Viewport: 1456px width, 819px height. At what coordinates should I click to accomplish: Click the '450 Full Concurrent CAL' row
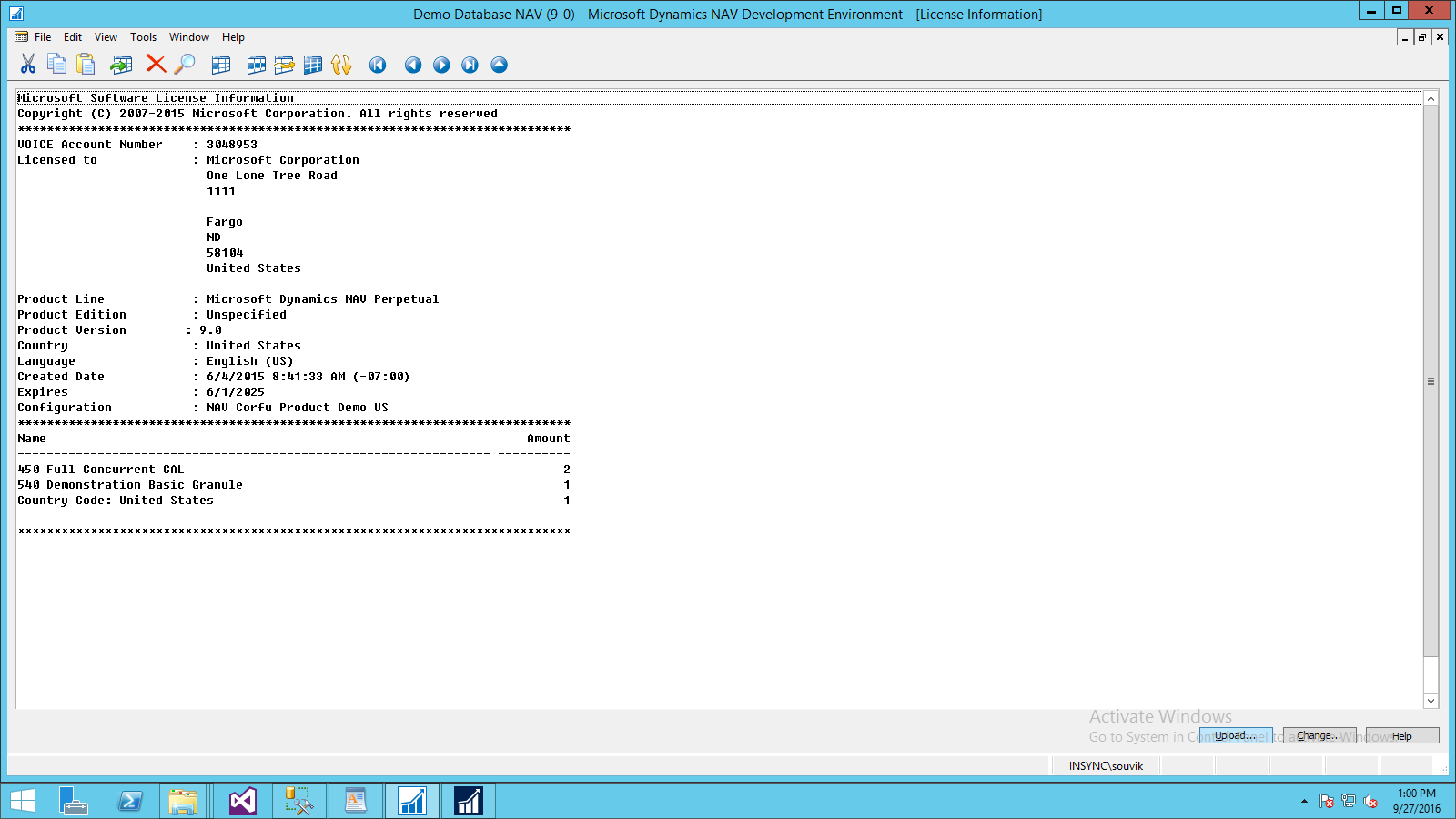pos(294,469)
